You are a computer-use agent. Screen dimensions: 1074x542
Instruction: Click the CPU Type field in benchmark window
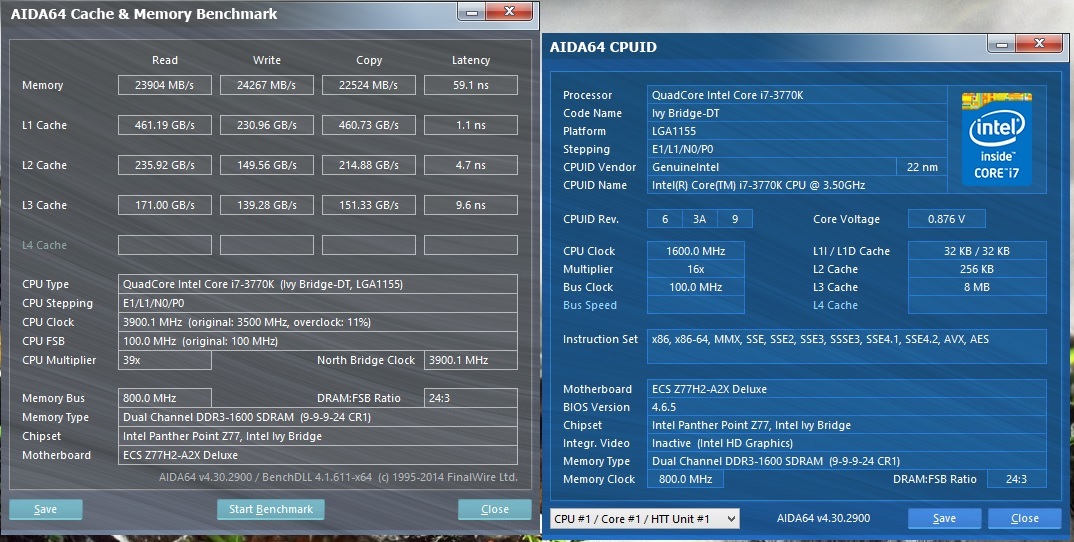tap(318, 284)
